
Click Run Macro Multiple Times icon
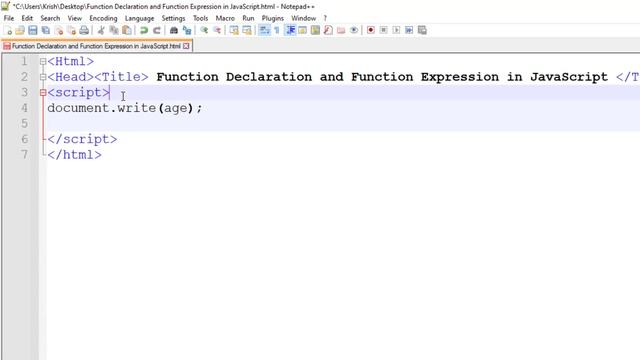click(409, 30)
